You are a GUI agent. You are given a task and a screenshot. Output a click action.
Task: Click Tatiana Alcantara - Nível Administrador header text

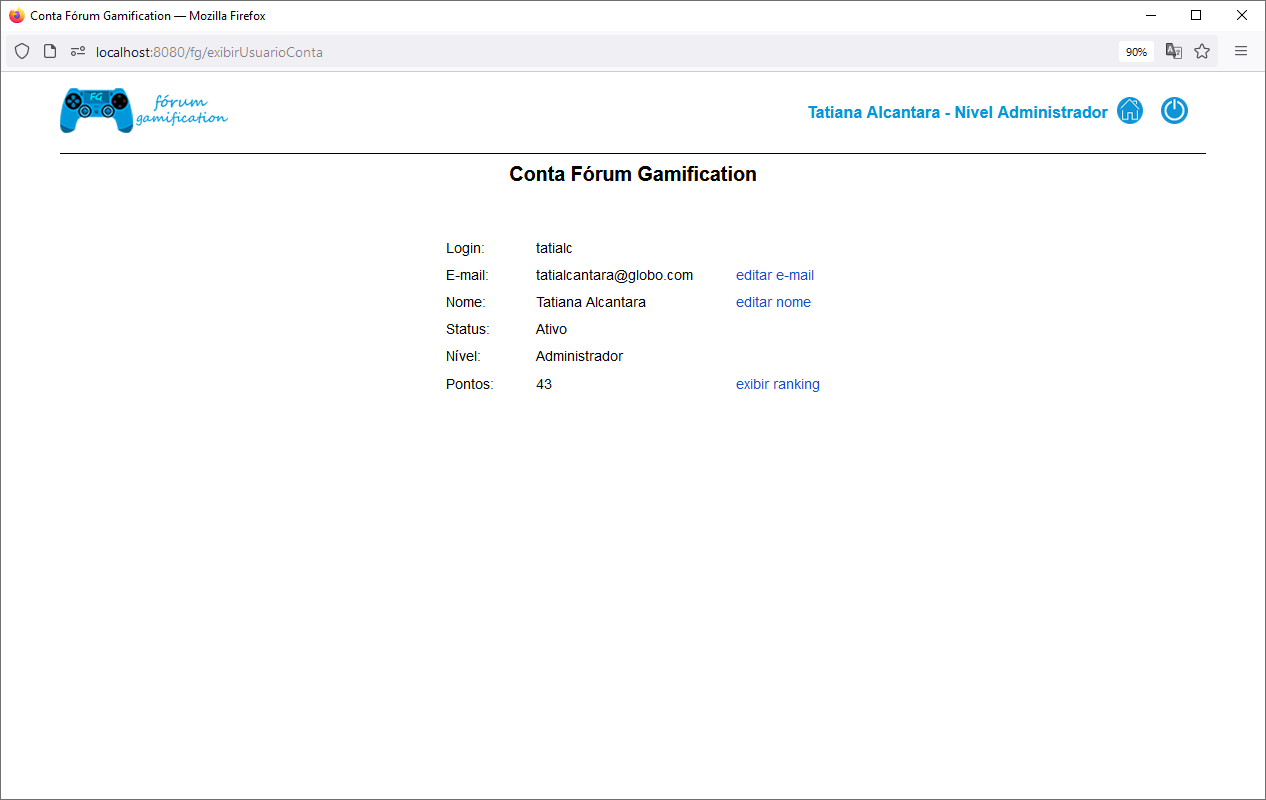[958, 112]
